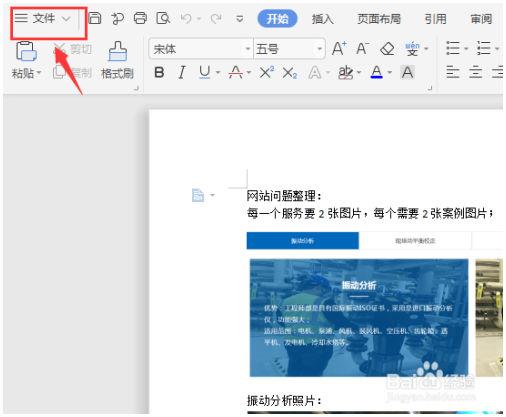Toggle italic formatting I

click(x=182, y=72)
